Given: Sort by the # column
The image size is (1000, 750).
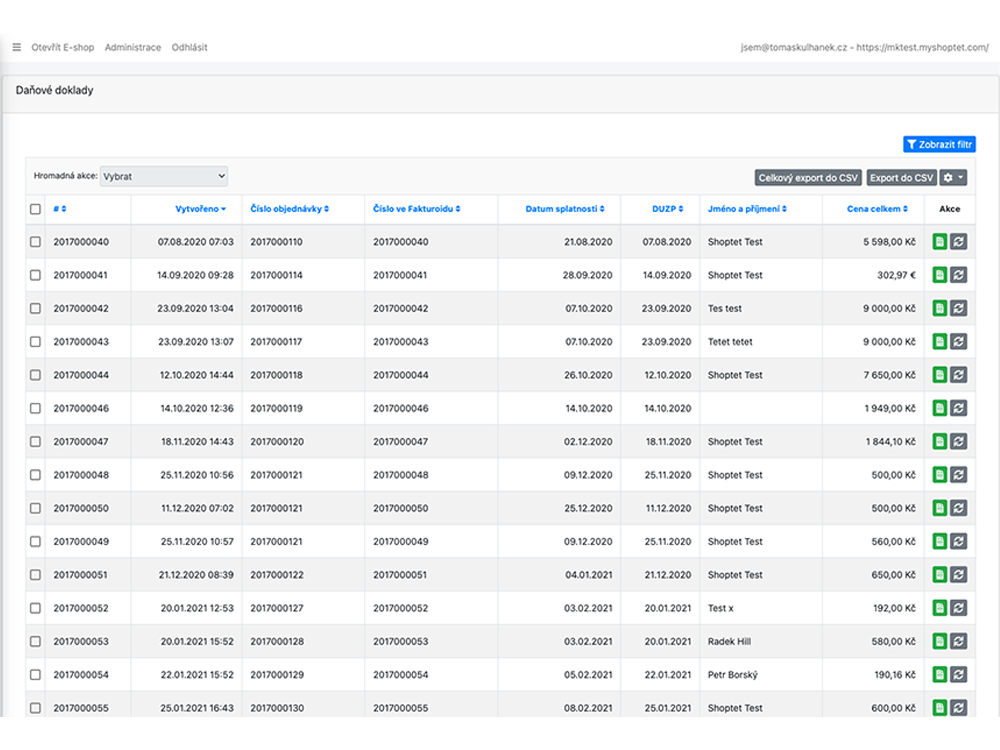Looking at the screenshot, I should (59, 209).
